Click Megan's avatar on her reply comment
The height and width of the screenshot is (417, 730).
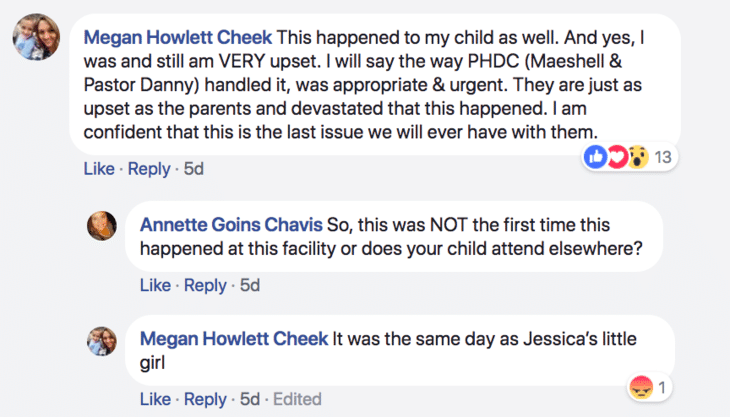[107, 341]
